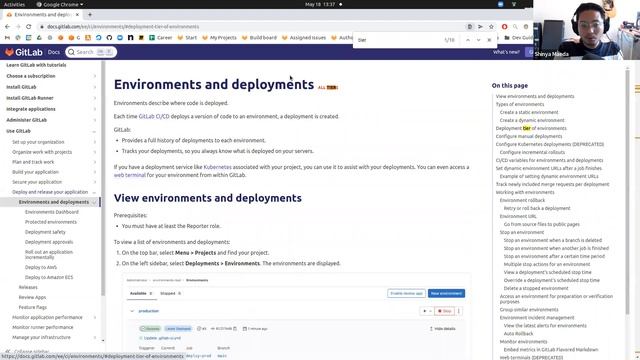Jump to Auto Rollback section

click(518, 333)
